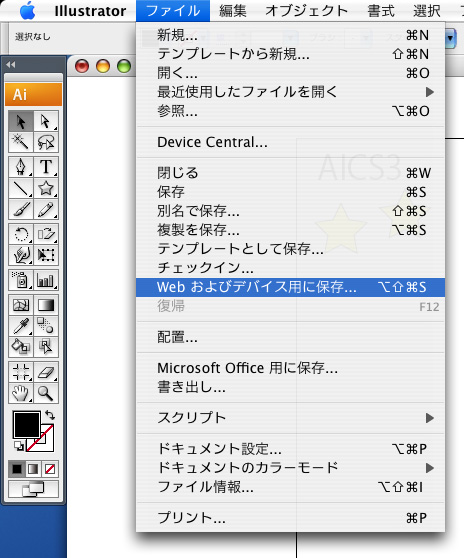Select the Eraser tool

[x=46, y=372]
